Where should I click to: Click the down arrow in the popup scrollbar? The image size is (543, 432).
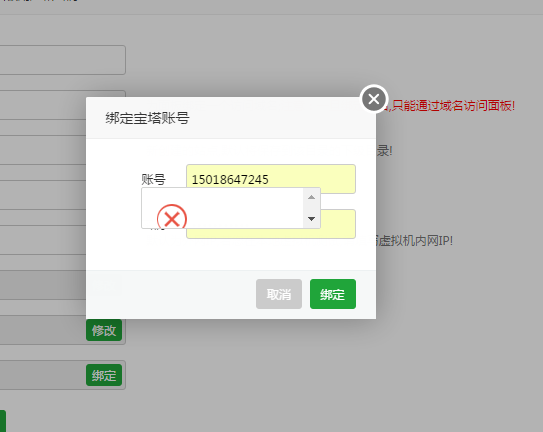pyautogui.click(x=311, y=219)
